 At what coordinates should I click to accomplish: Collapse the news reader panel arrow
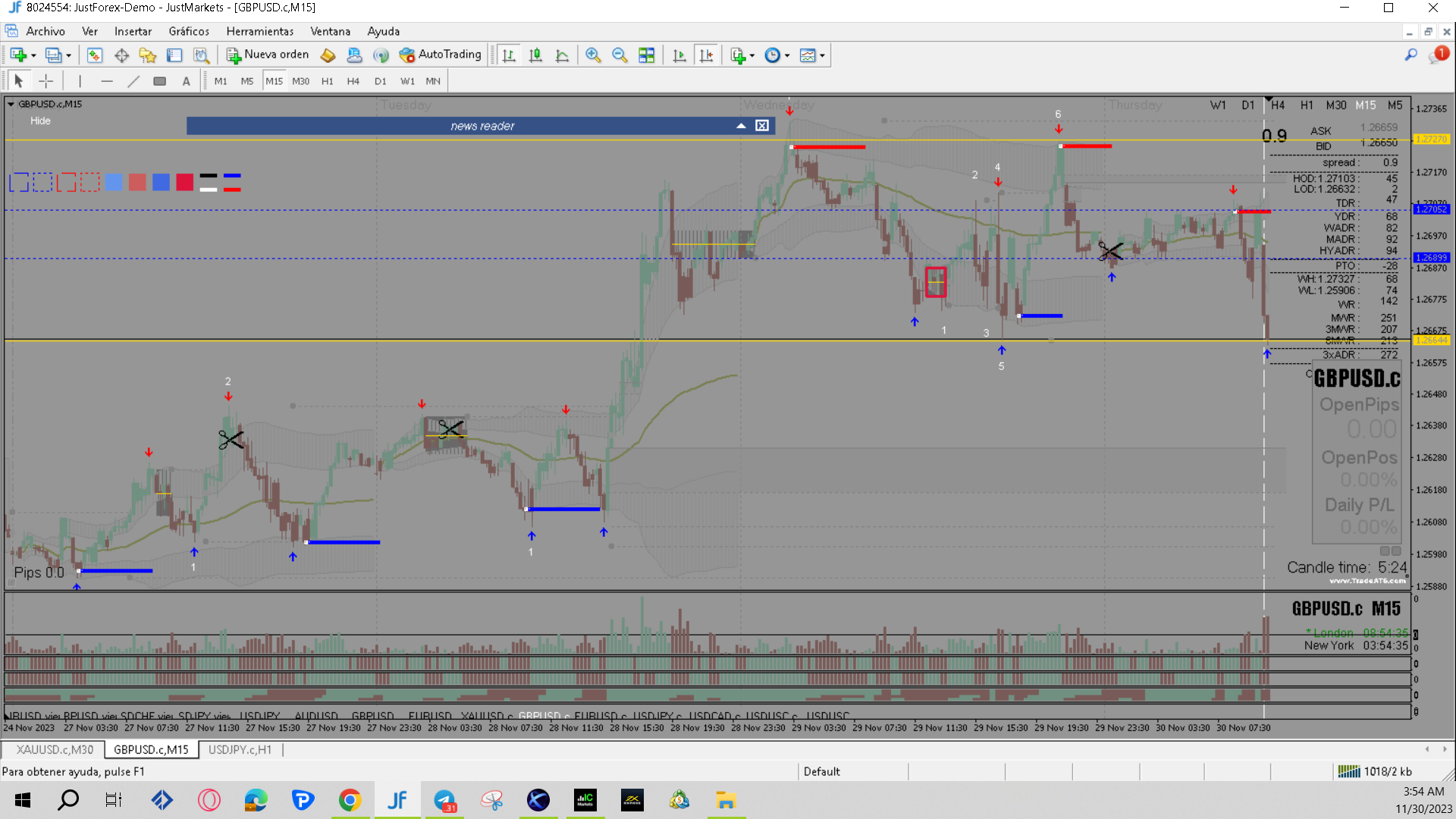click(x=741, y=126)
